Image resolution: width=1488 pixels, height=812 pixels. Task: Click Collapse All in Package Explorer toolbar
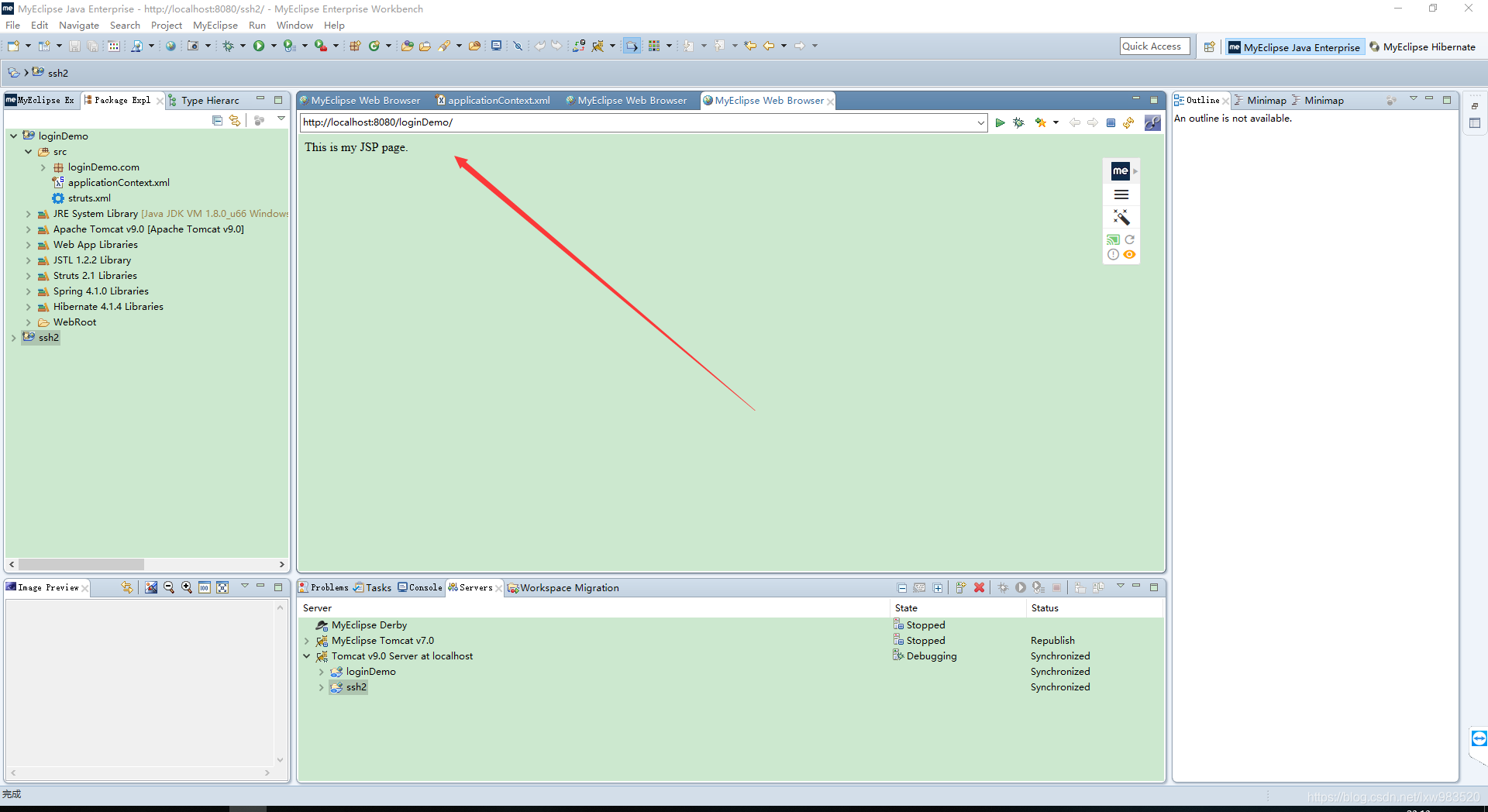point(217,120)
